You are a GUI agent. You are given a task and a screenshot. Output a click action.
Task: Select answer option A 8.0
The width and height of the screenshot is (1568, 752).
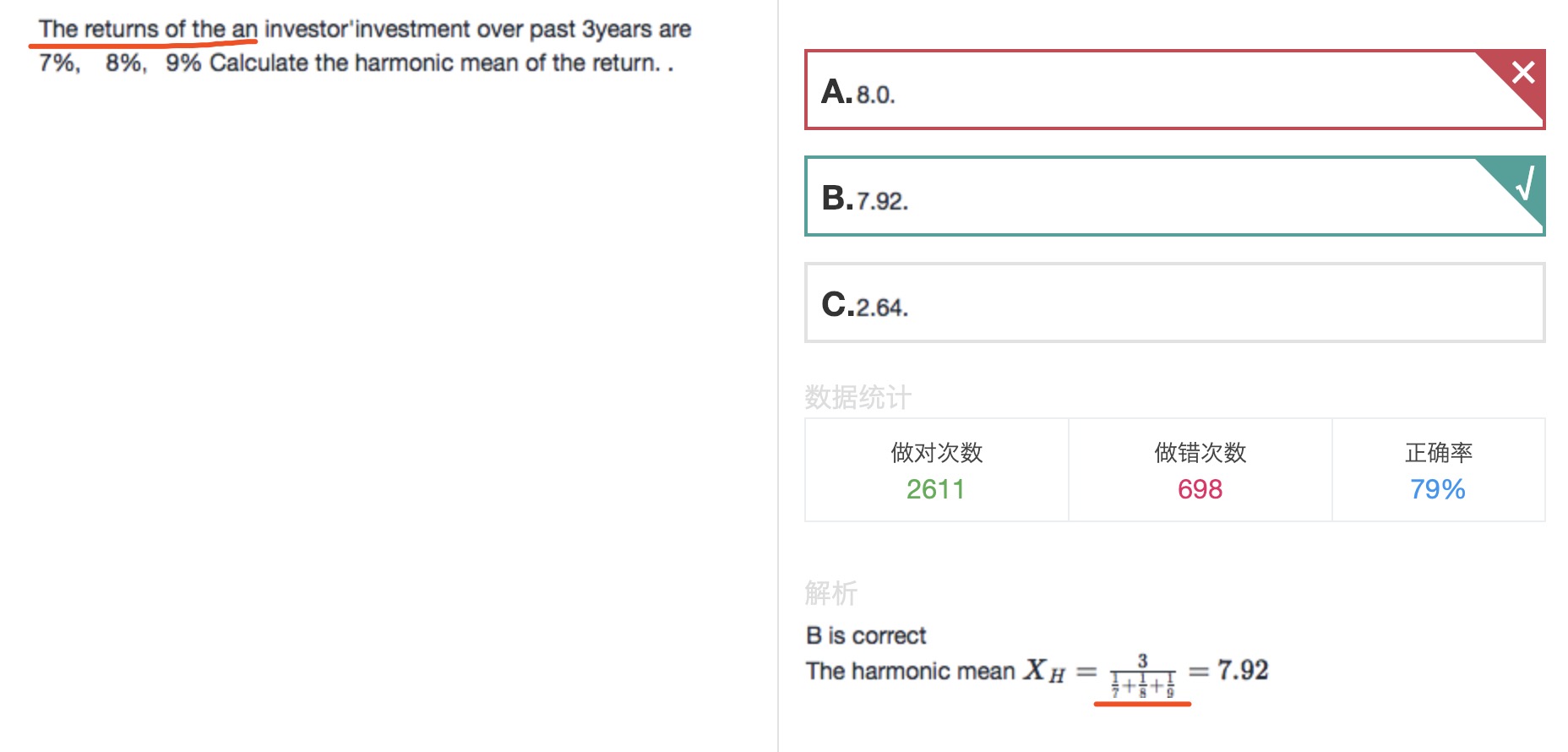tap(1174, 90)
